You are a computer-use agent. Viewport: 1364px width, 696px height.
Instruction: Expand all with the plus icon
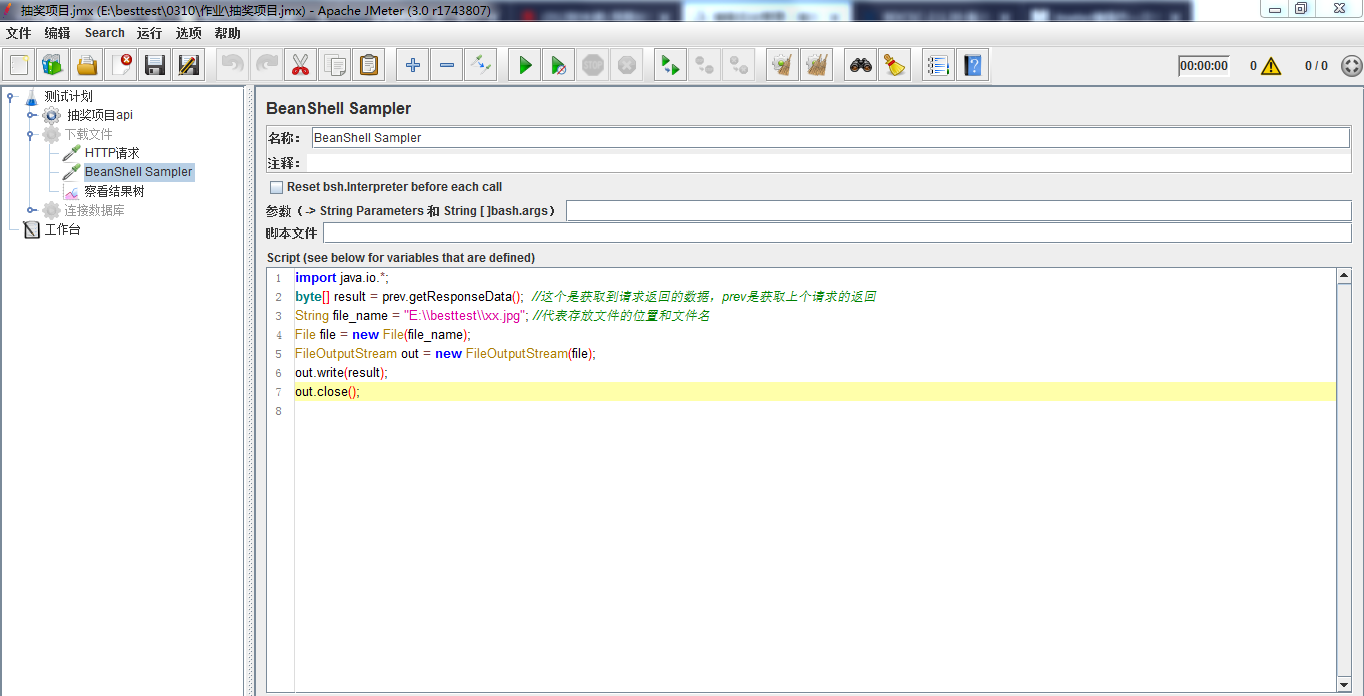click(x=413, y=66)
